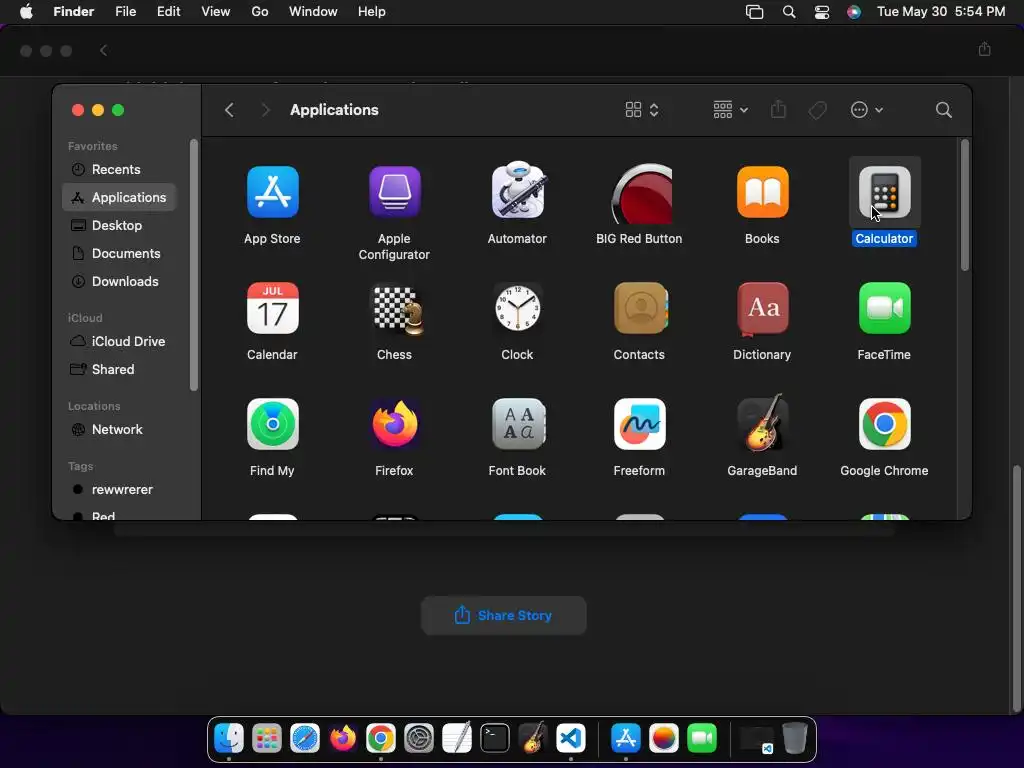The height and width of the screenshot is (768, 1024).
Task: Open the File menu
Action: [x=125, y=12]
